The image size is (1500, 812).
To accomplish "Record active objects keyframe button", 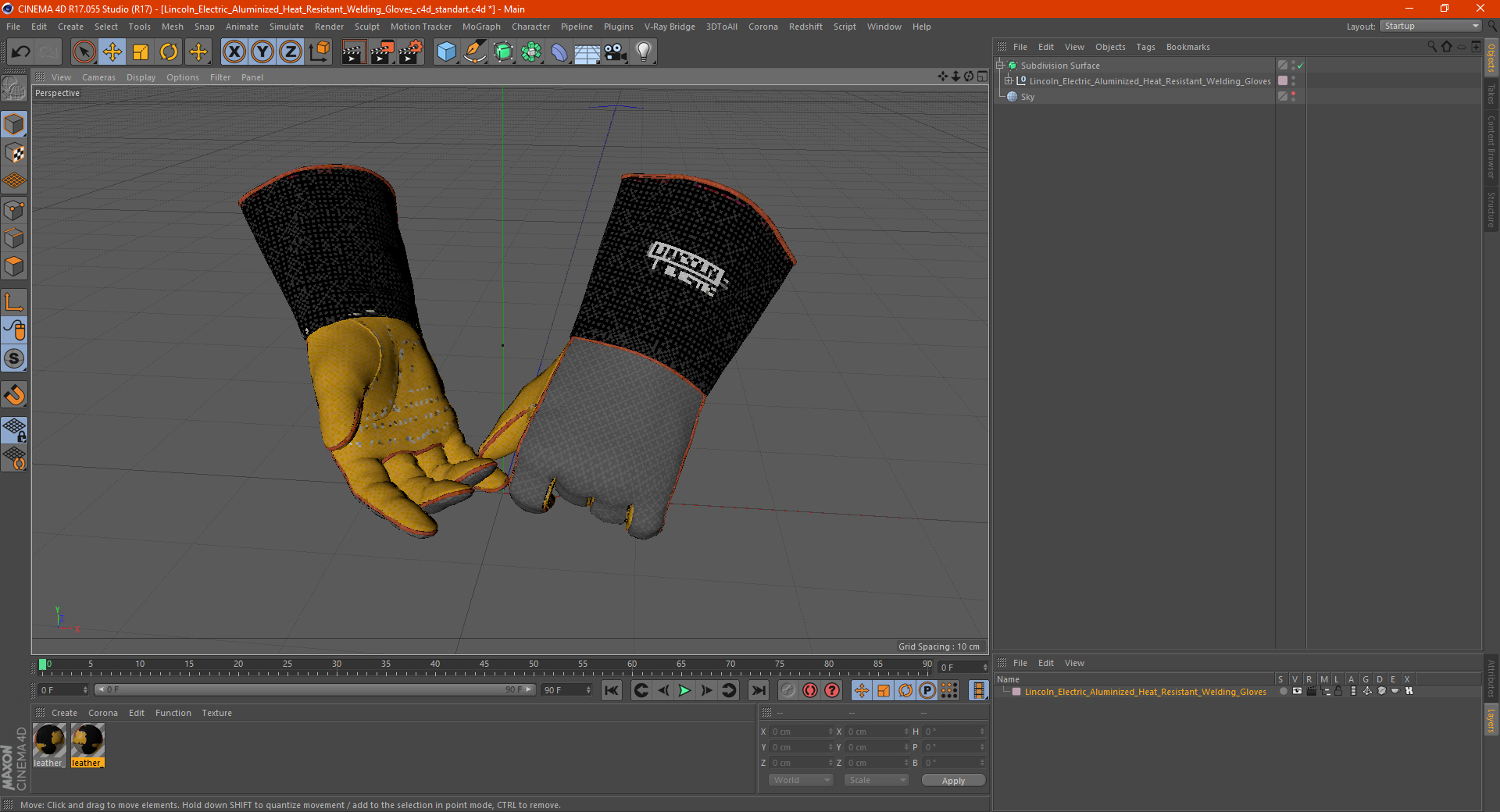I will 788,690.
